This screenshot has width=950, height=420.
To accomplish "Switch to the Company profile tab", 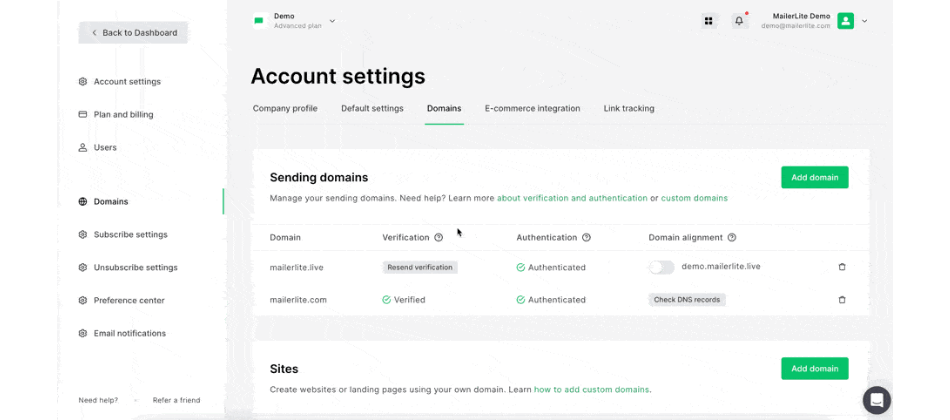I will point(285,108).
